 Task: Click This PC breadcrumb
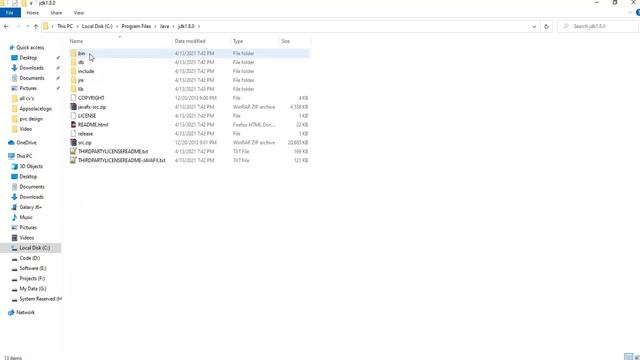click(x=65, y=26)
